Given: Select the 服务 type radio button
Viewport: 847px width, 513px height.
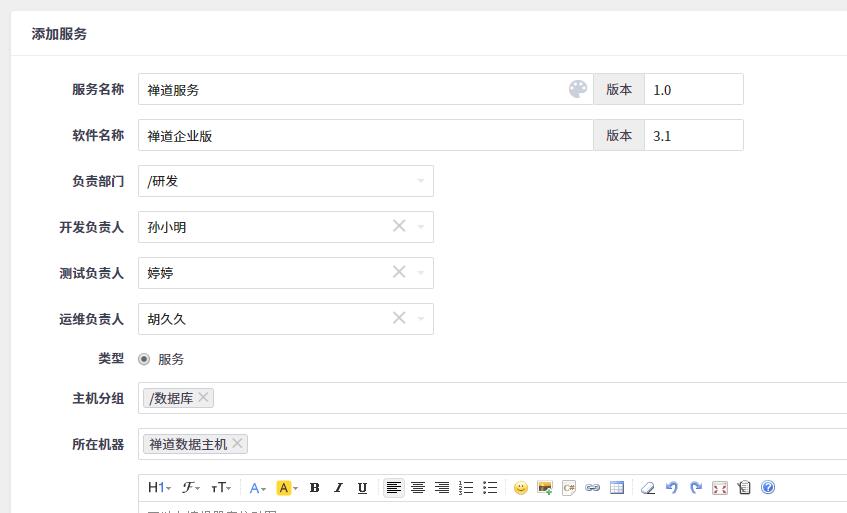Looking at the screenshot, I should [x=144, y=359].
